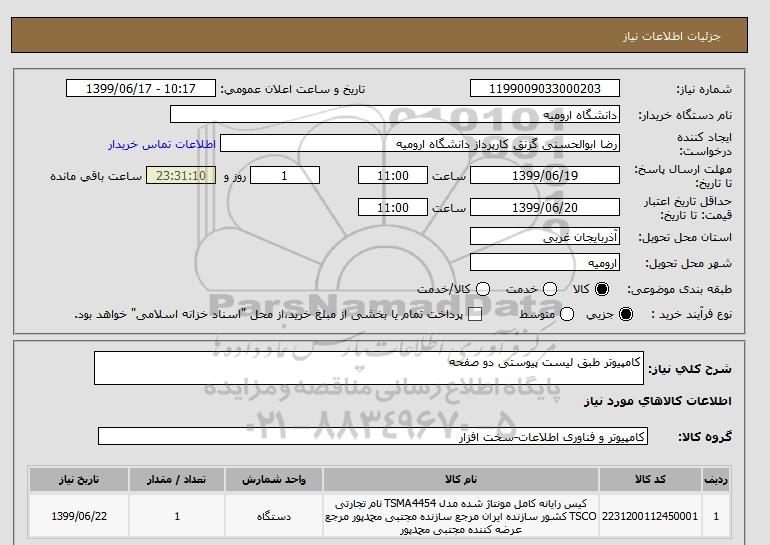The height and width of the screenshot is (545, 770).
Task: Click the product name cell TSMA4454
Action: click(x=461, y=516)
